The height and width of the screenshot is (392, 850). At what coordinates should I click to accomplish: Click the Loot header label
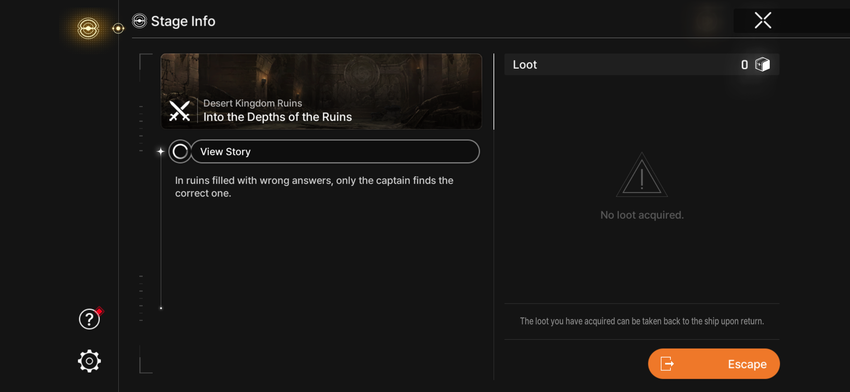pos(525,65)
